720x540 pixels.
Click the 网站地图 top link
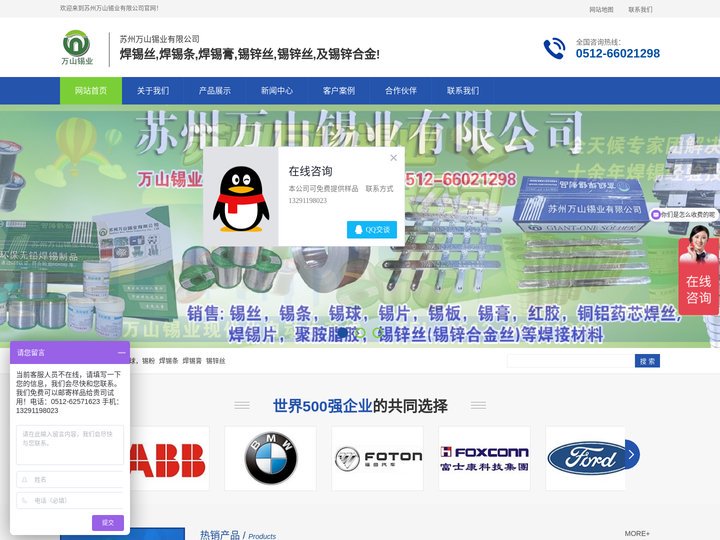602,9
